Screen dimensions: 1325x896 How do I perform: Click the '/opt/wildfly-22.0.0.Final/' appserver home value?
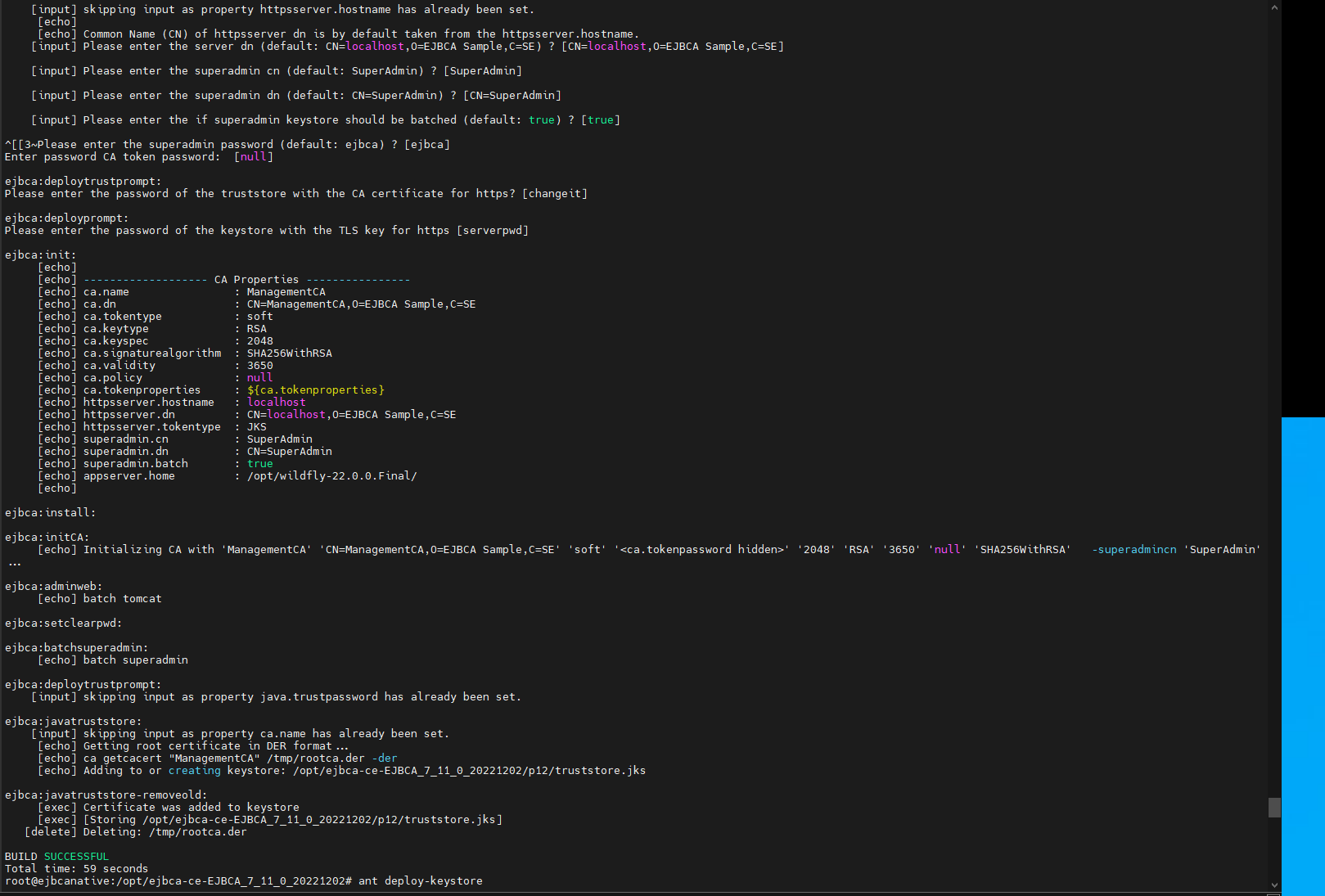(x=332, y=476)
